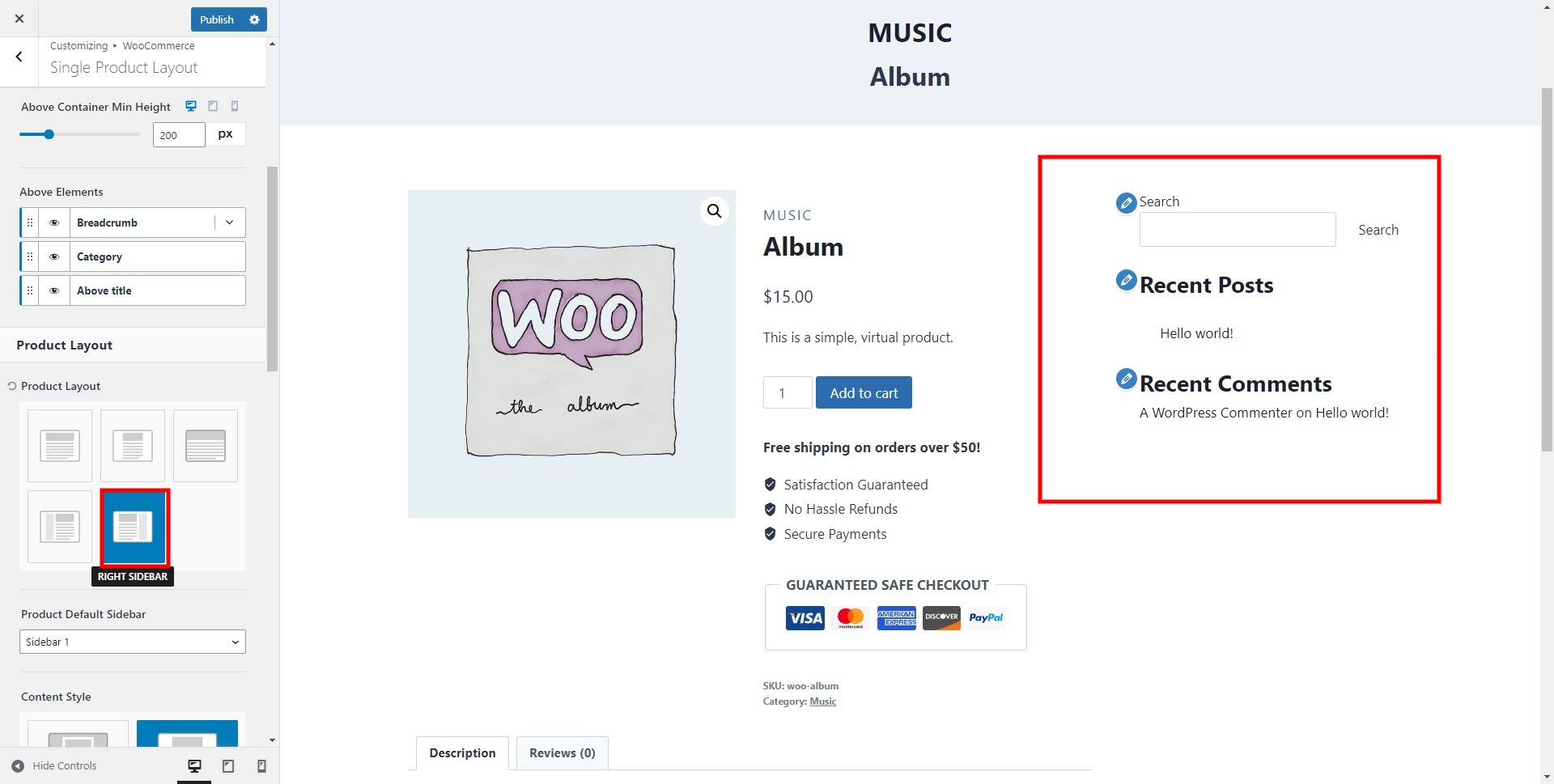Image resolution: width=1554 pixels, height=784 pixels.
Task: Open the Product Default Sidebar dropdown
Action: click(133, 642)
